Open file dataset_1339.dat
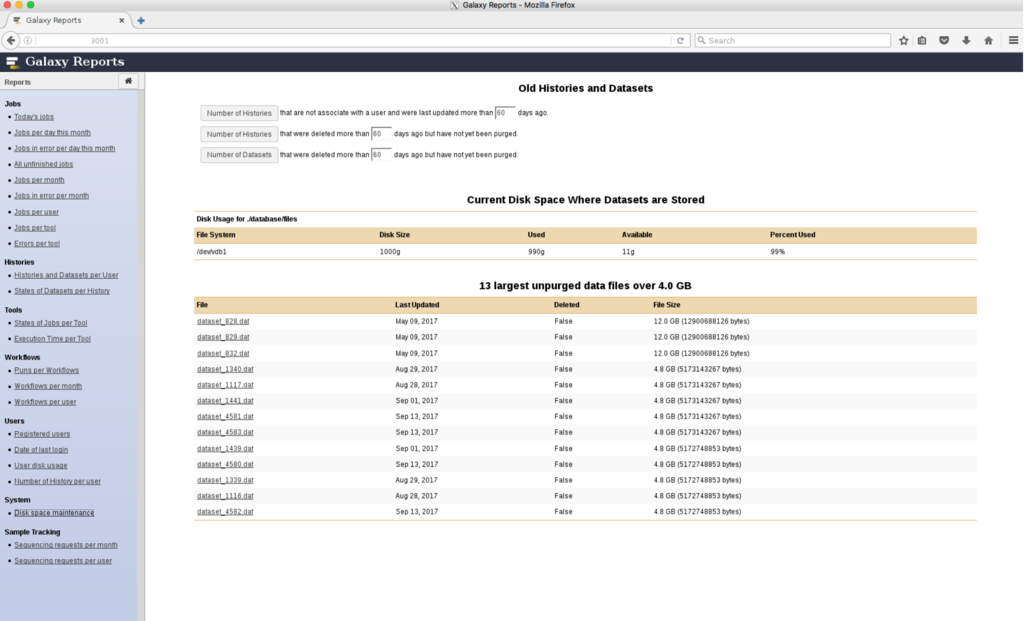 point(225,480)
